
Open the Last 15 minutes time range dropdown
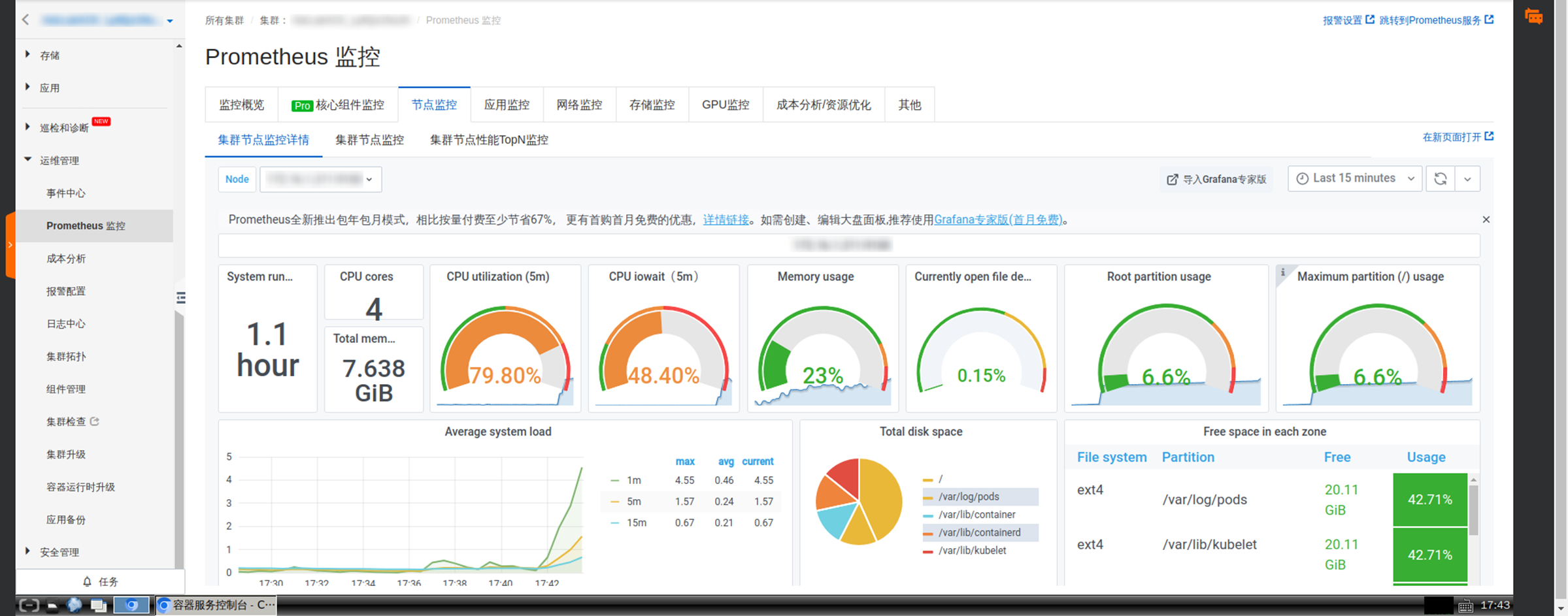(x=1354, y=178)
